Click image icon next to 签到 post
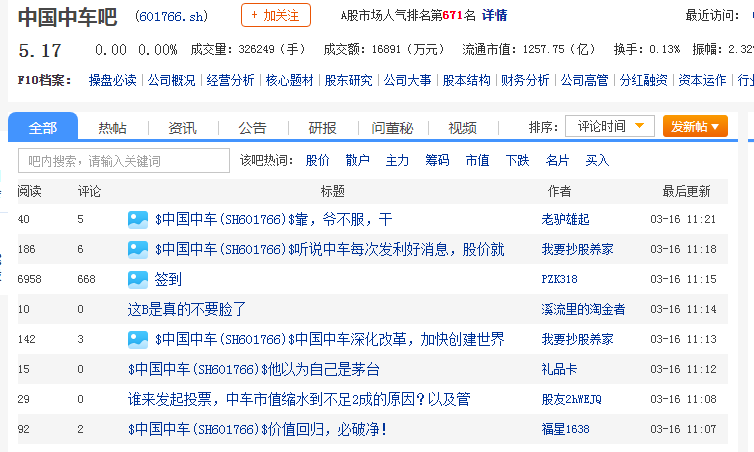 pyautogui.click(x=138, y=279)
